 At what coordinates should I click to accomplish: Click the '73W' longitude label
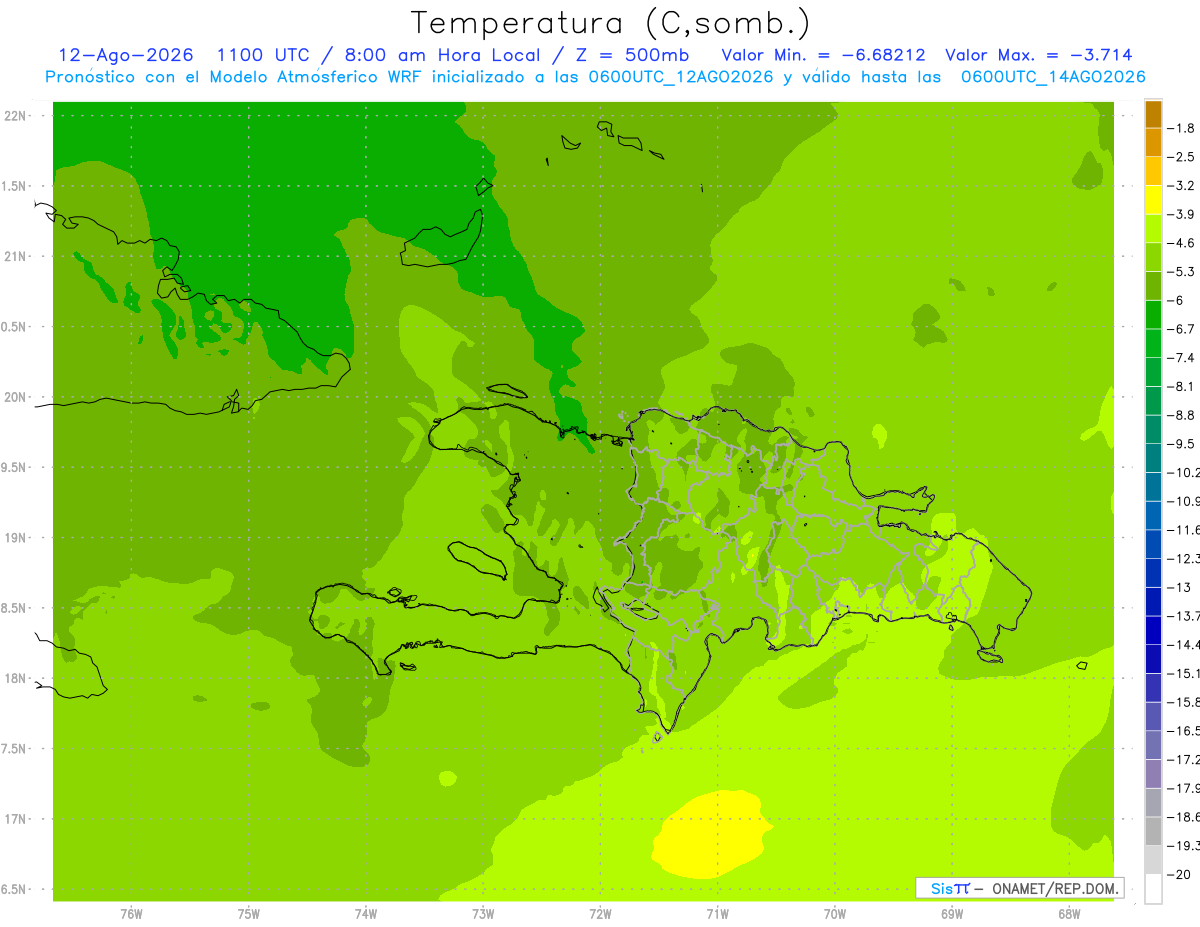pyautogui.click(x=483, y=914)
